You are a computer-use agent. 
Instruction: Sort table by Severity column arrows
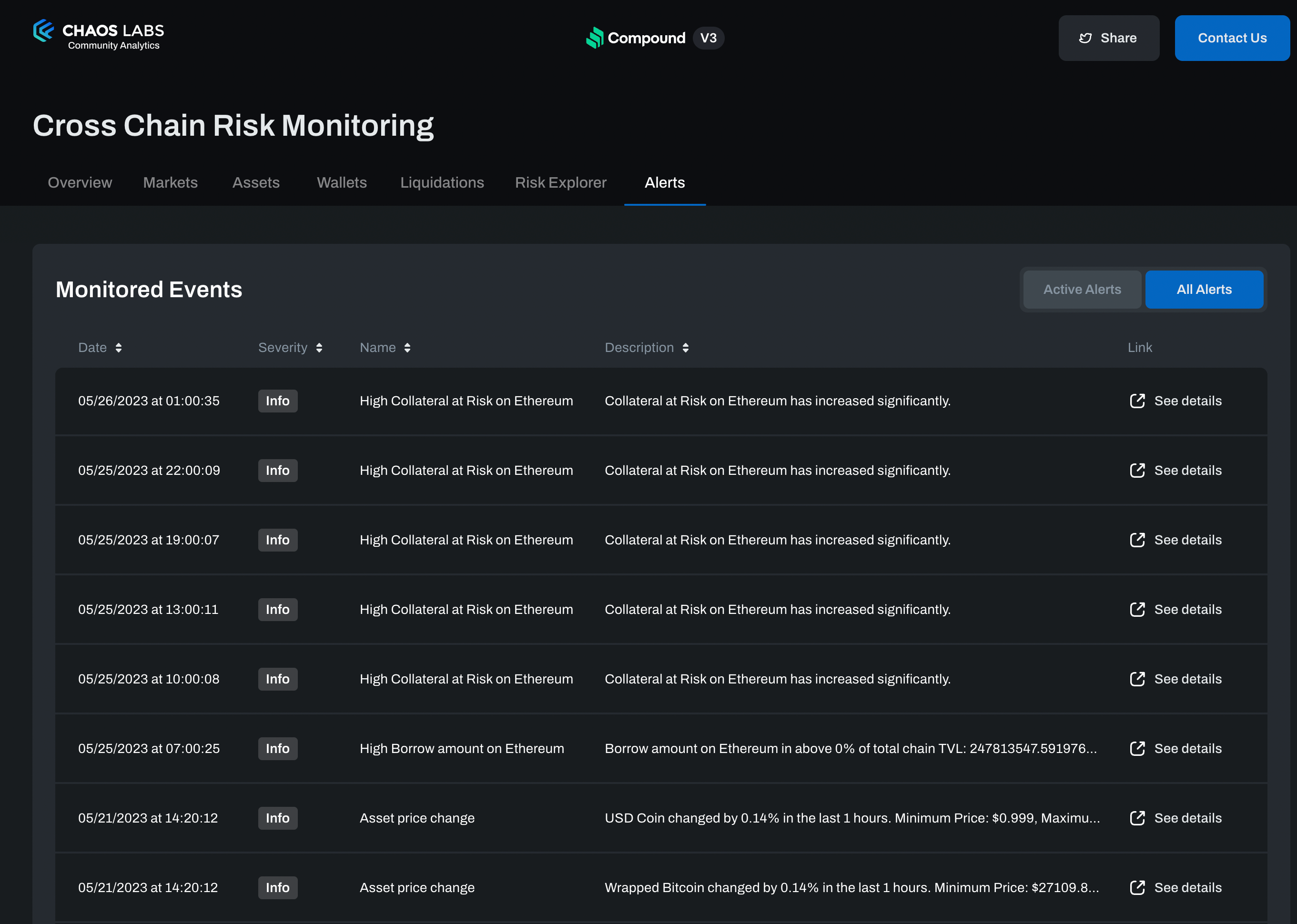pyautogui.click(x=319, y=348)
